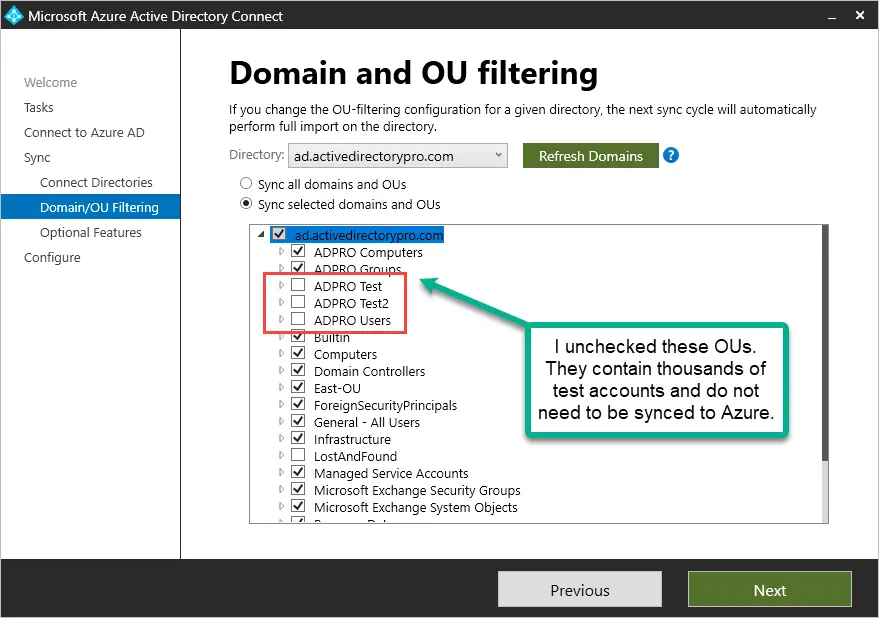The image size is (879, 618).
Task: Open Connect to Azure AD step
Action: click(84, 132)
